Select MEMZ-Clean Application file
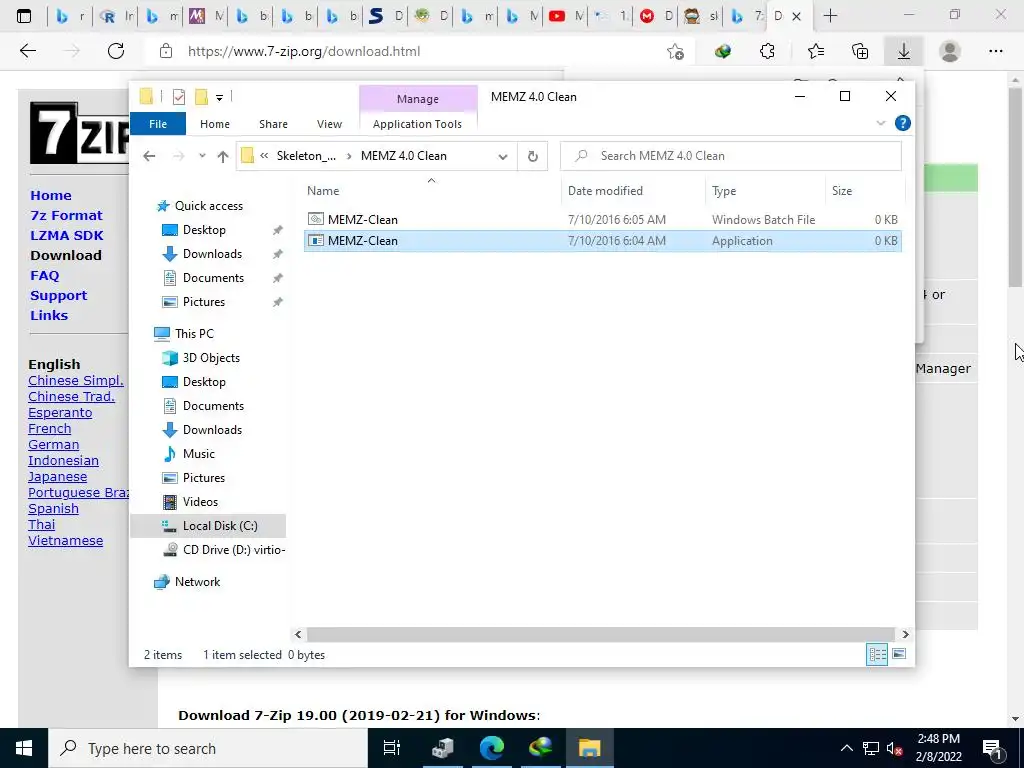Screen dimensions: 1024x768 coord(602,241)
